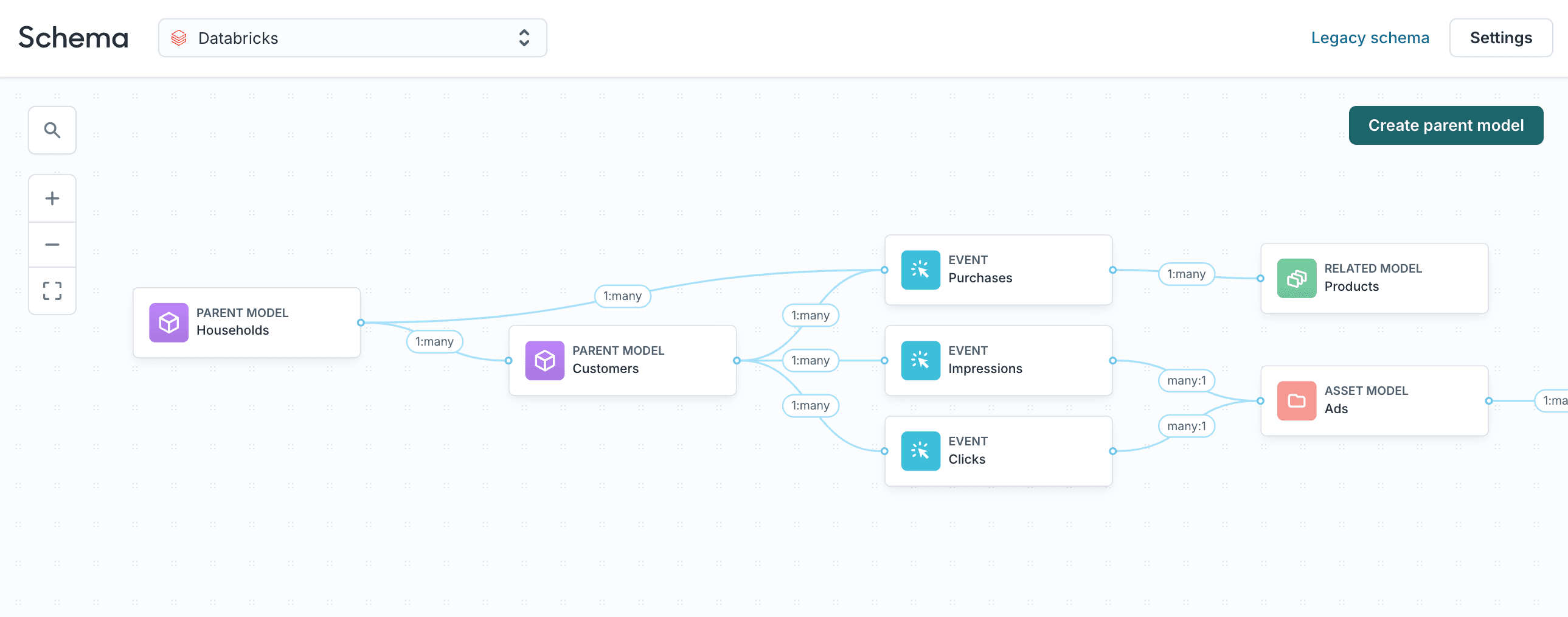The height and width of the screenshot is (617, 1568).
Task: Click the 1:many label between Purchases and Products
Action: tap(1186, 274)
